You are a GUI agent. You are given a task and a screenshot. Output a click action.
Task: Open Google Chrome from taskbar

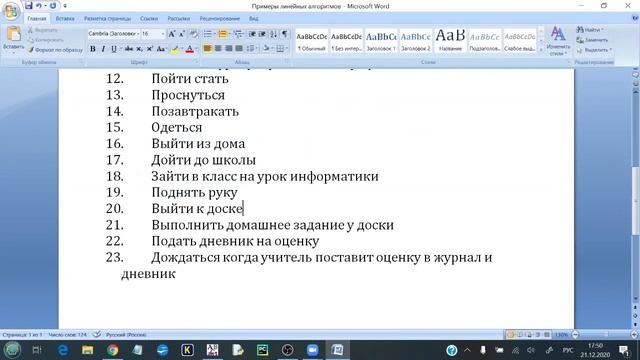coord(113,350)
